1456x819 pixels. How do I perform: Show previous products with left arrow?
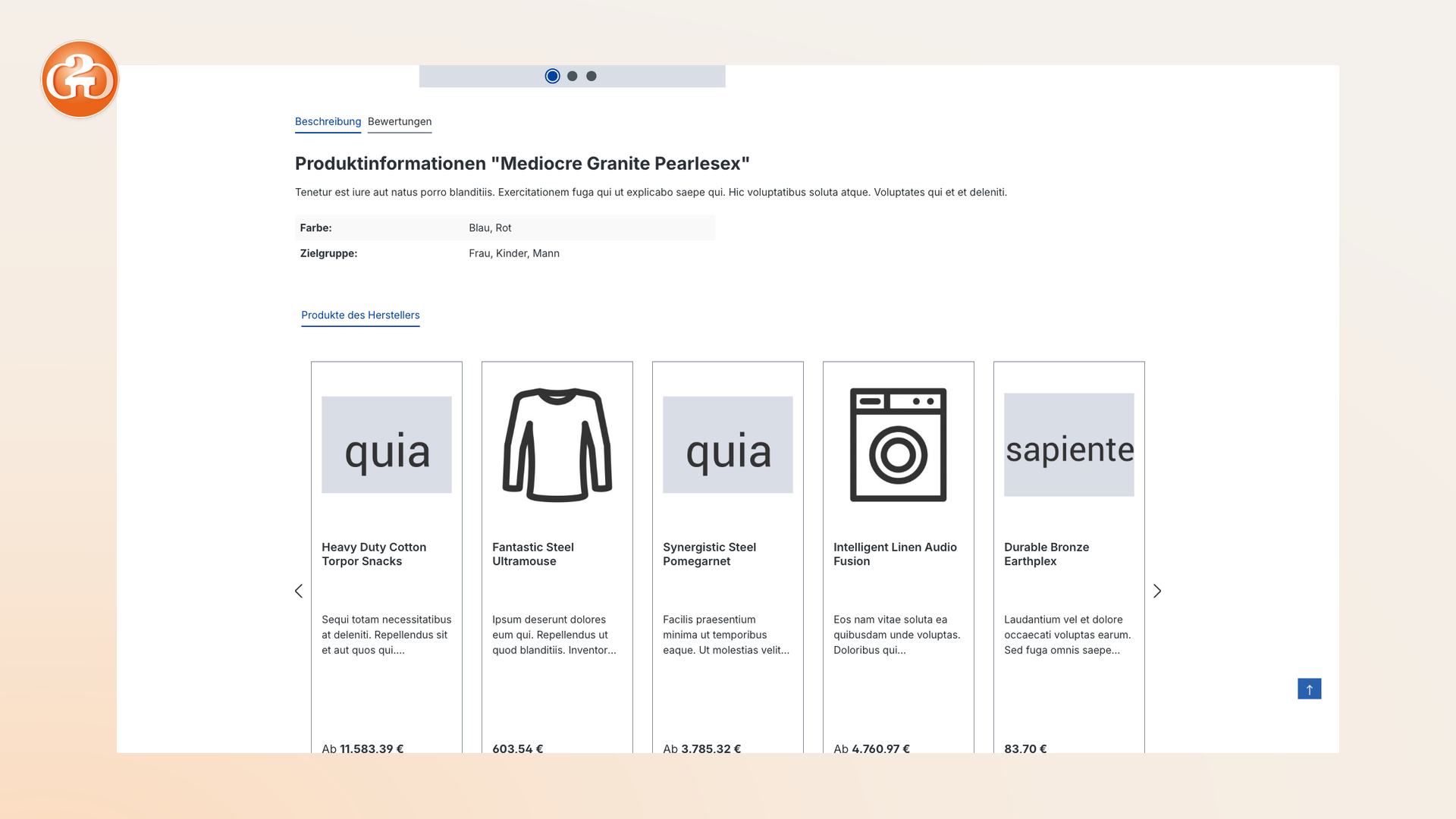click(299, 591)
